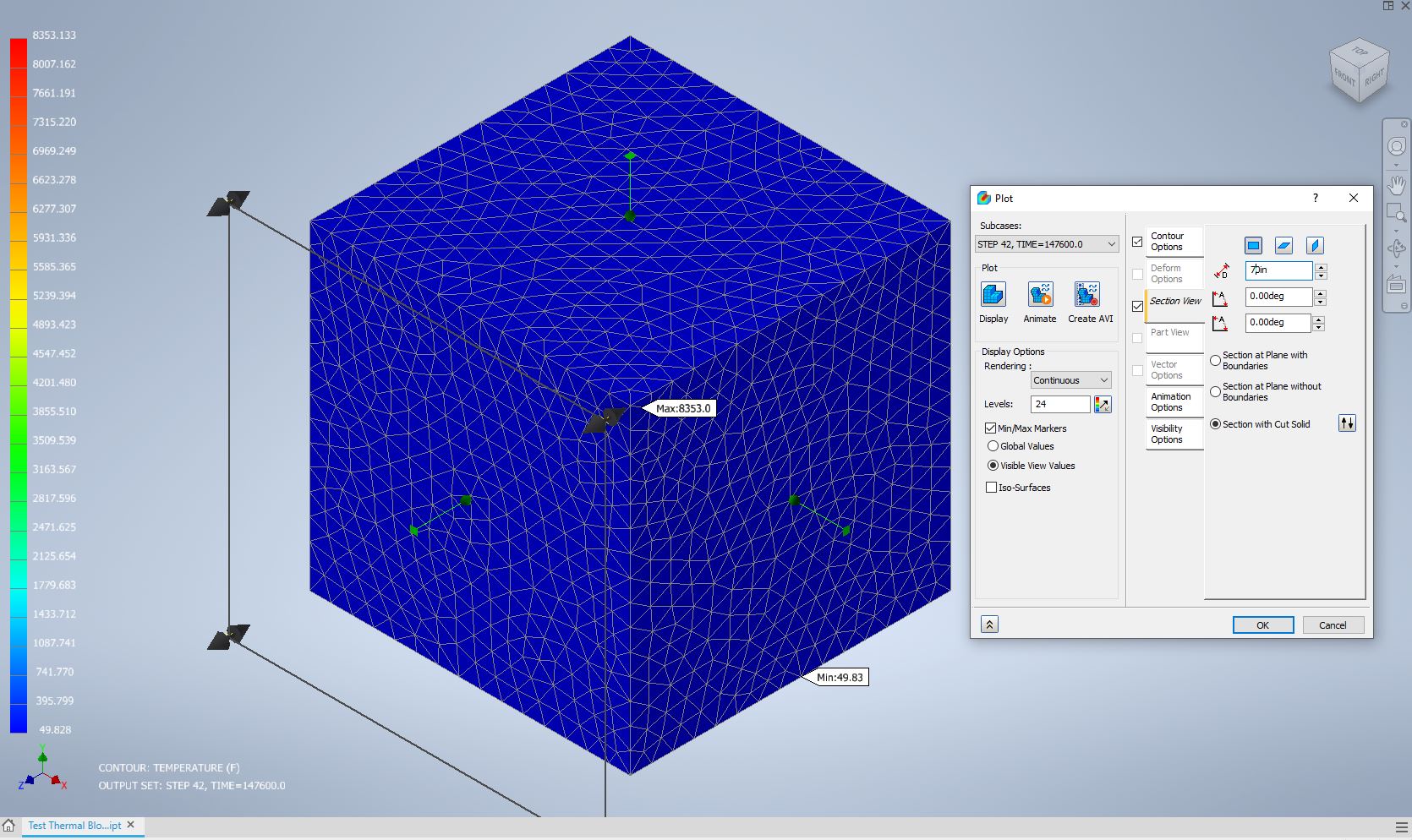Viewport: 1412px width, 840px height.
Task: Click the section distance D icon
Action: pos(1221,271)
